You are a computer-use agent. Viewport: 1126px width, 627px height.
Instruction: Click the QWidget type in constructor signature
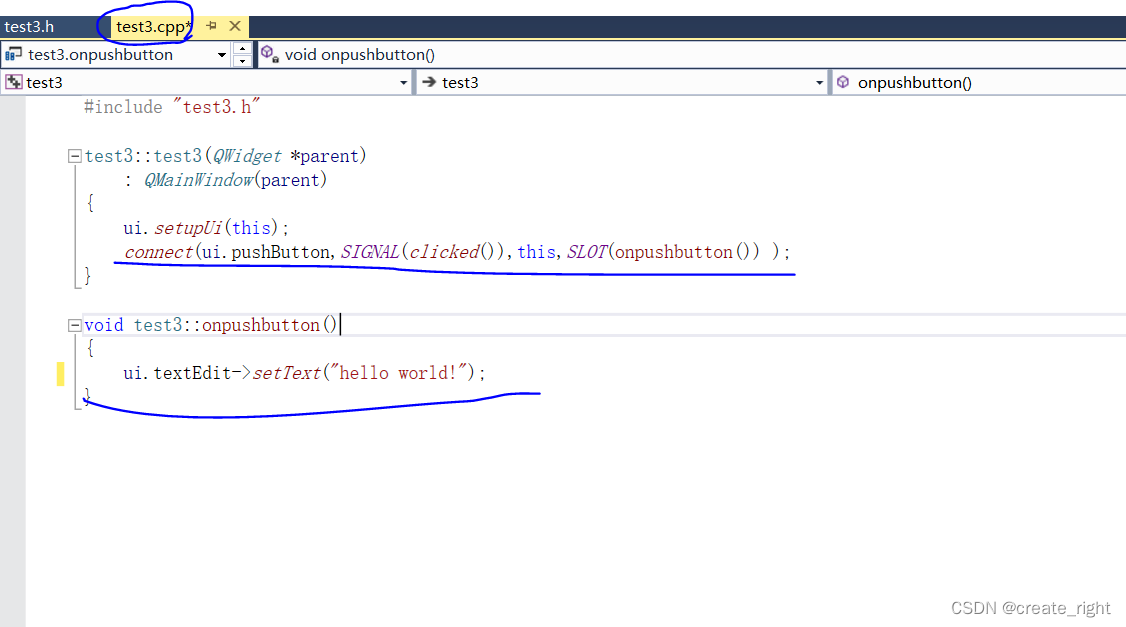coord(247,156)
